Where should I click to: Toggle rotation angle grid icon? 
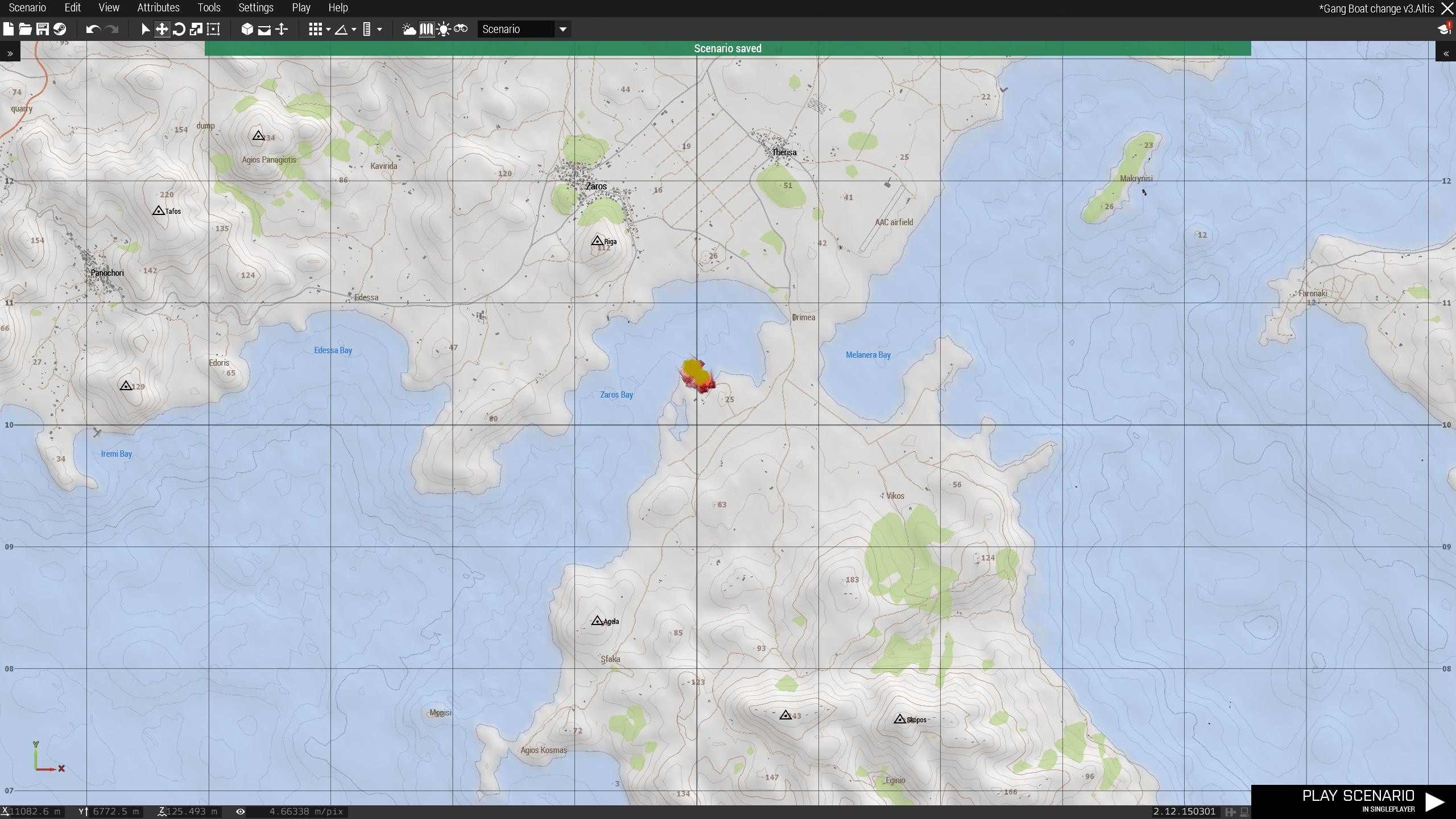pos(341,29)
